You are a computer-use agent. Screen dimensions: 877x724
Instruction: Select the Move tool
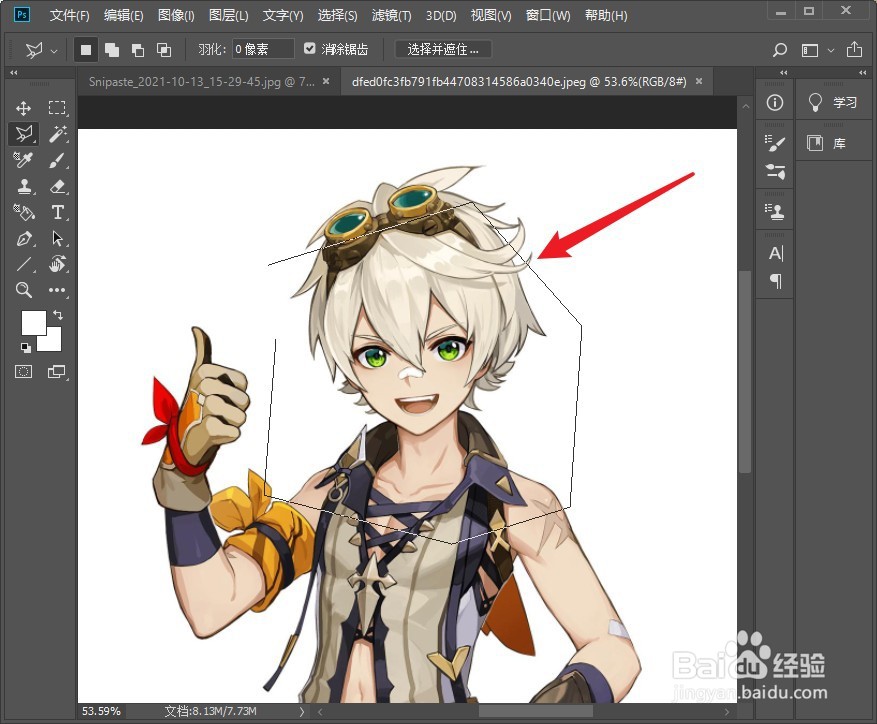tap(23, 107)
